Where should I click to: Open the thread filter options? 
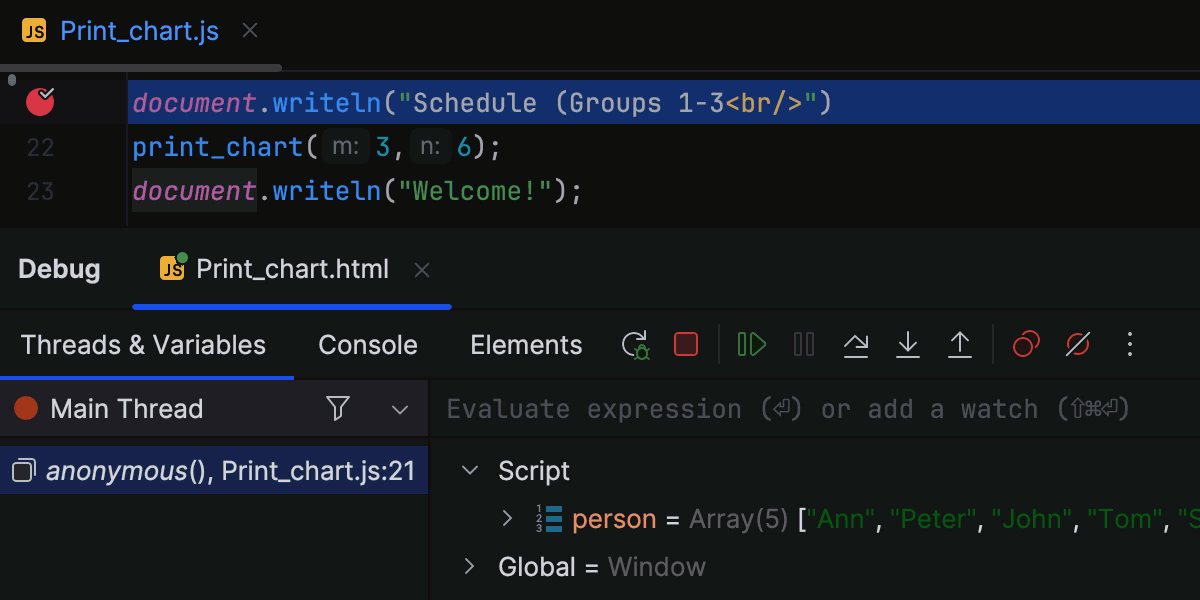[337, 409]
